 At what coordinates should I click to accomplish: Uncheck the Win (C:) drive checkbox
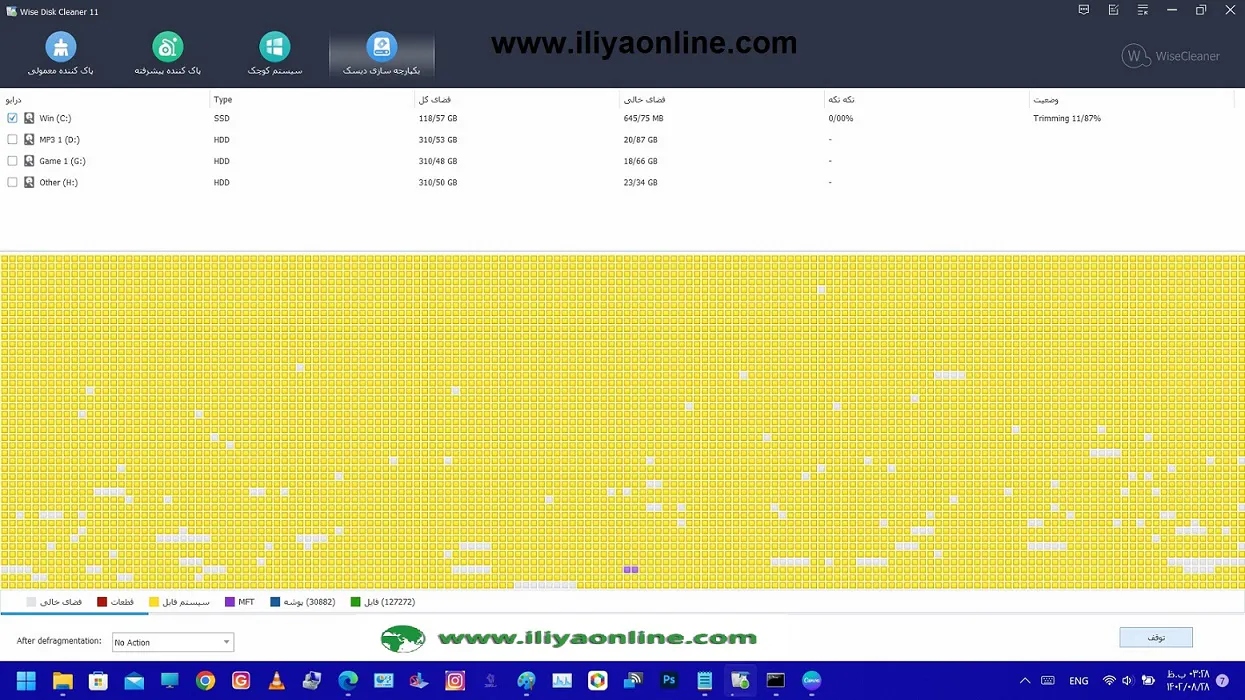[12, 118]
